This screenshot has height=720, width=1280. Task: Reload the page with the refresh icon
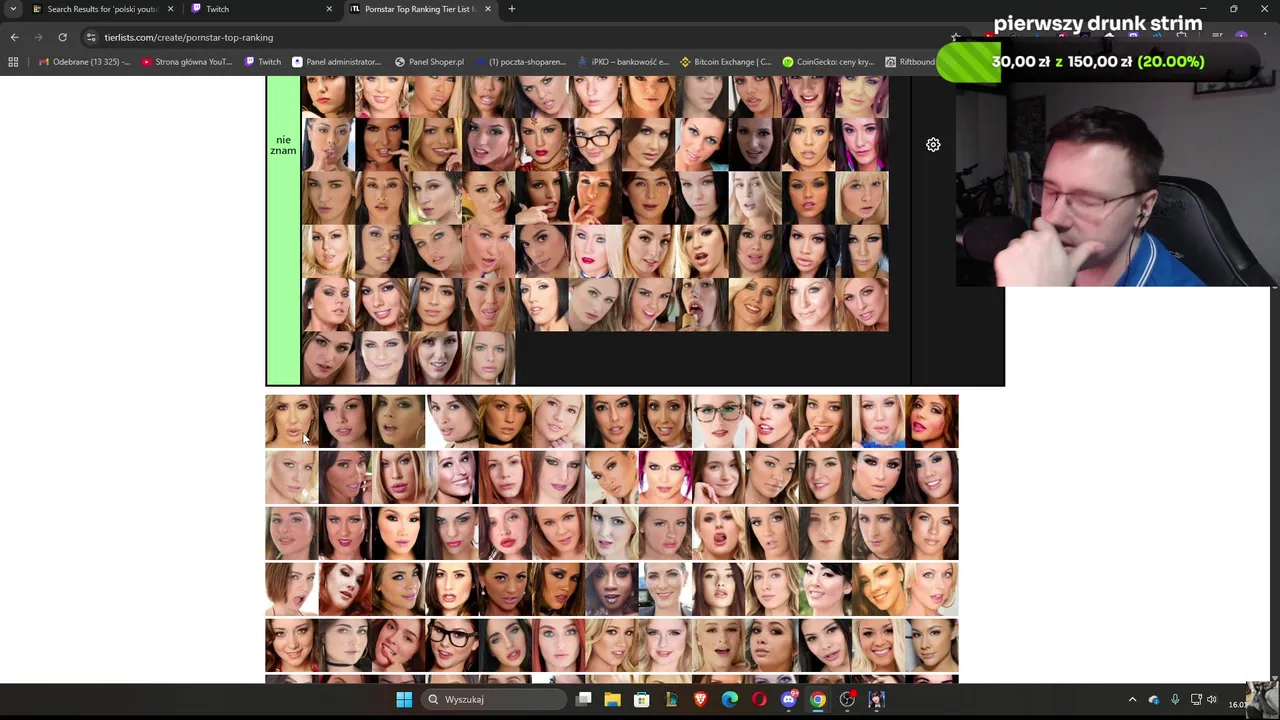pos(62,37)
